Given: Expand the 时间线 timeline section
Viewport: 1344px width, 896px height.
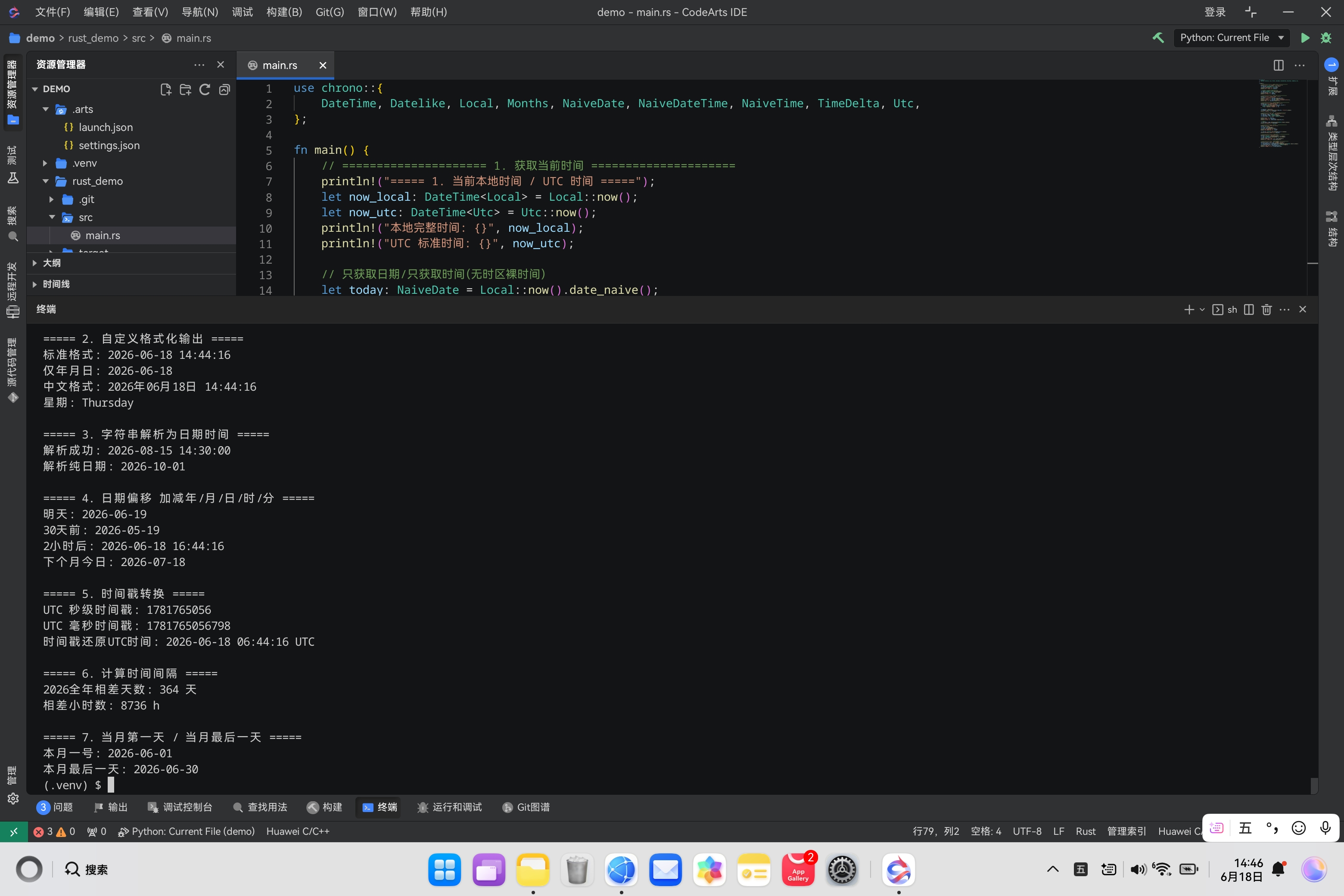Looking at the screenshot, I should [x=131, y=284].
